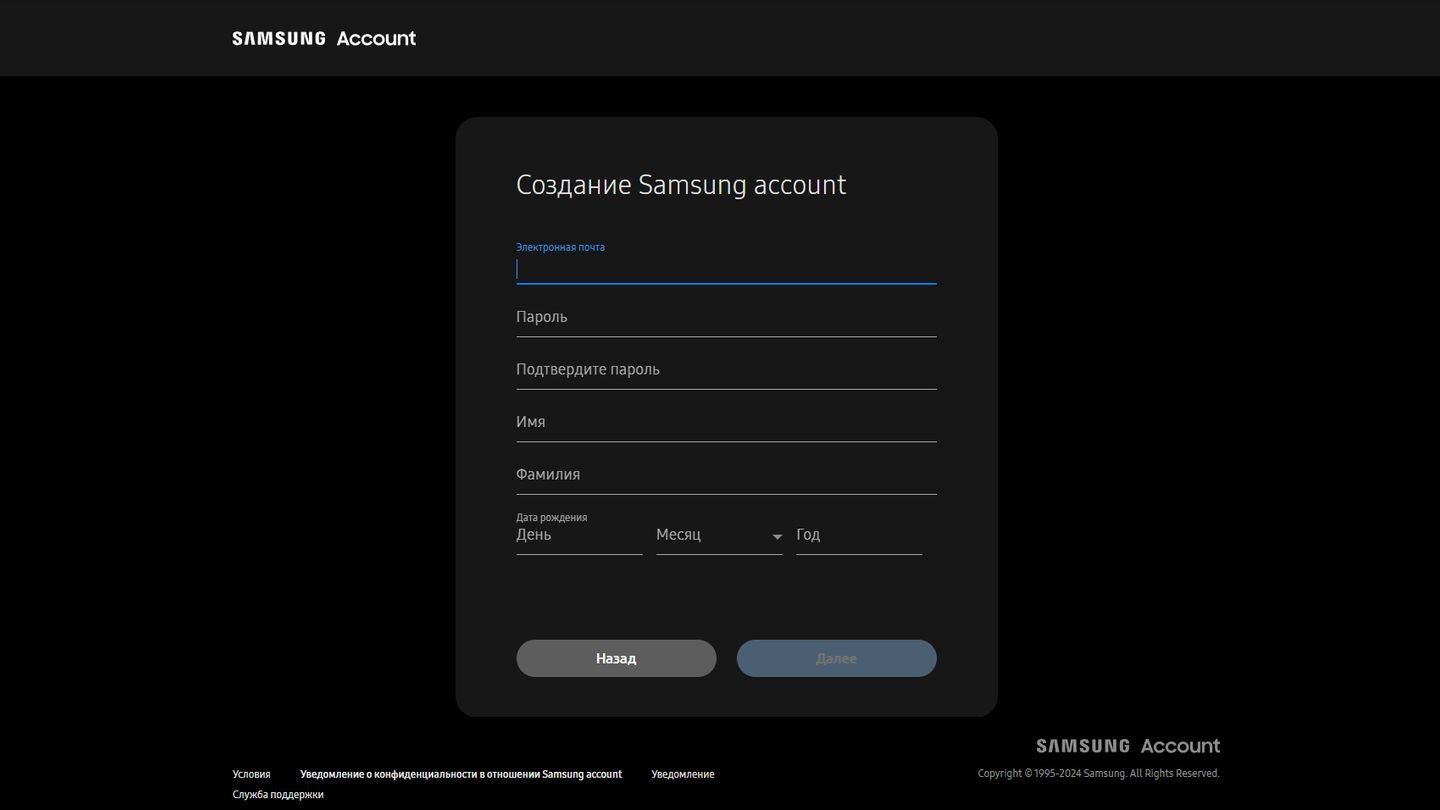Open the Samsung account privacy notice link
This screenshot has height=810, width=1440.
click(461, 774)
